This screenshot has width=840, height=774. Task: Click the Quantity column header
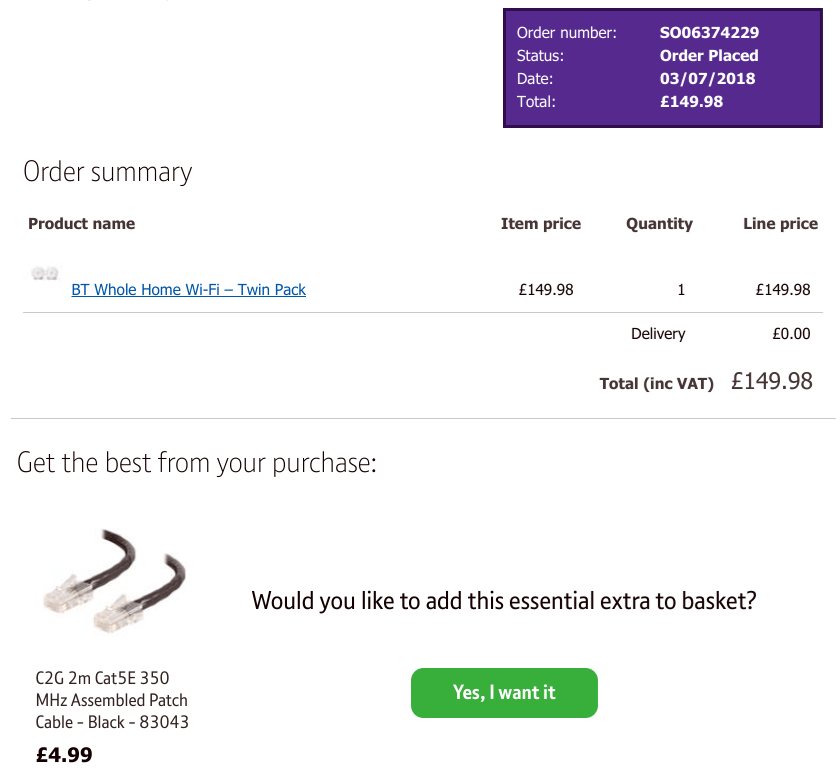659,223
